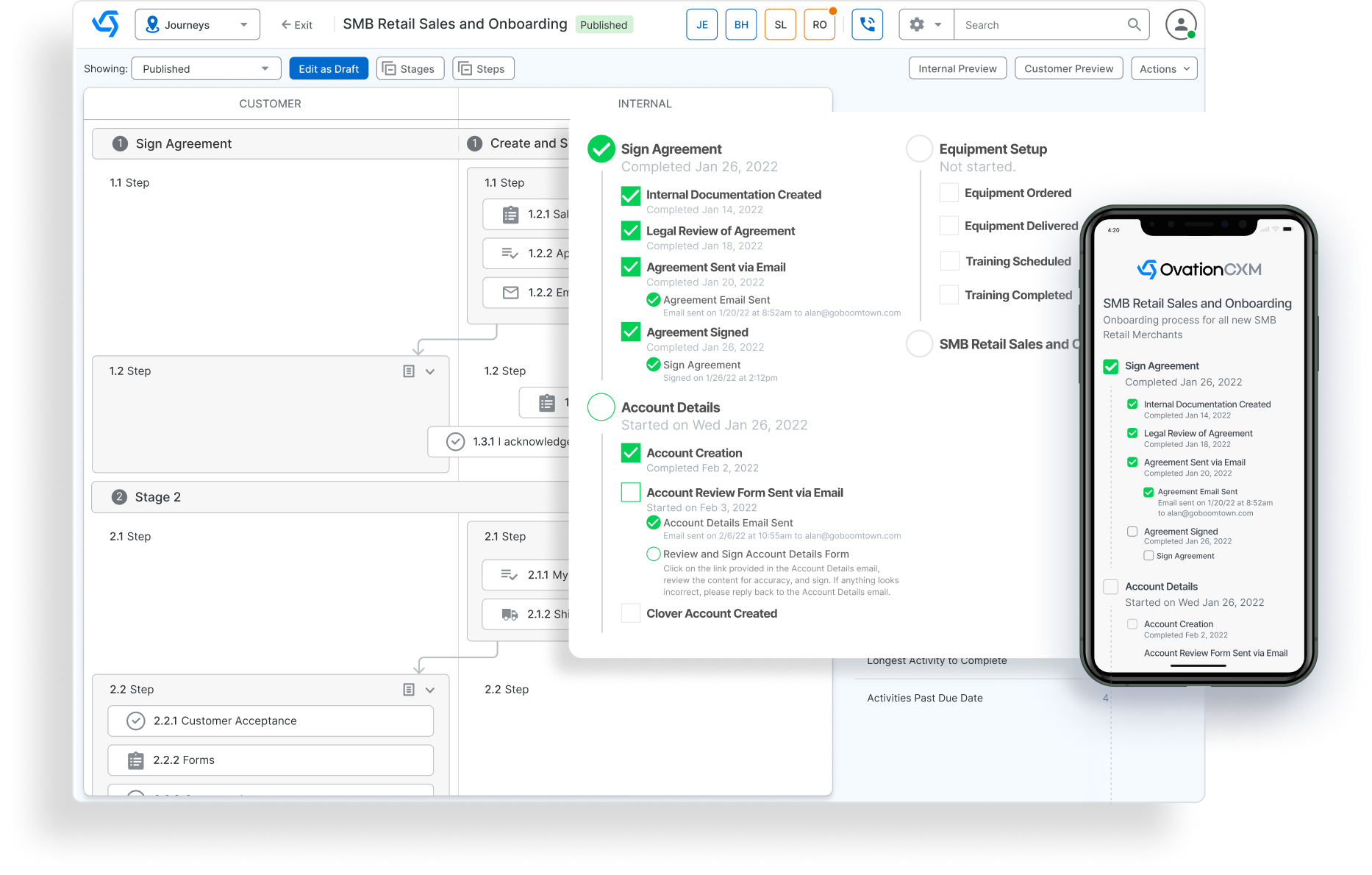The width and height of the screenshot is (1372, 875).
Task: Click inside the Search field
Action: [1044, 24]
